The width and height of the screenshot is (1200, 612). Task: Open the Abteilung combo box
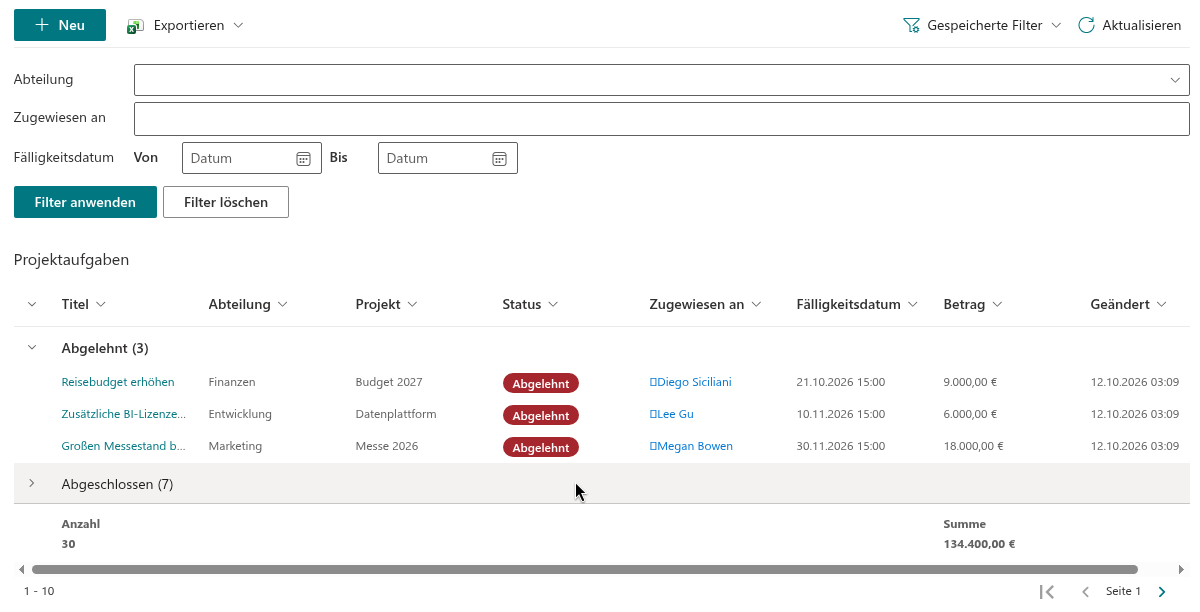(x=662, y=80)
